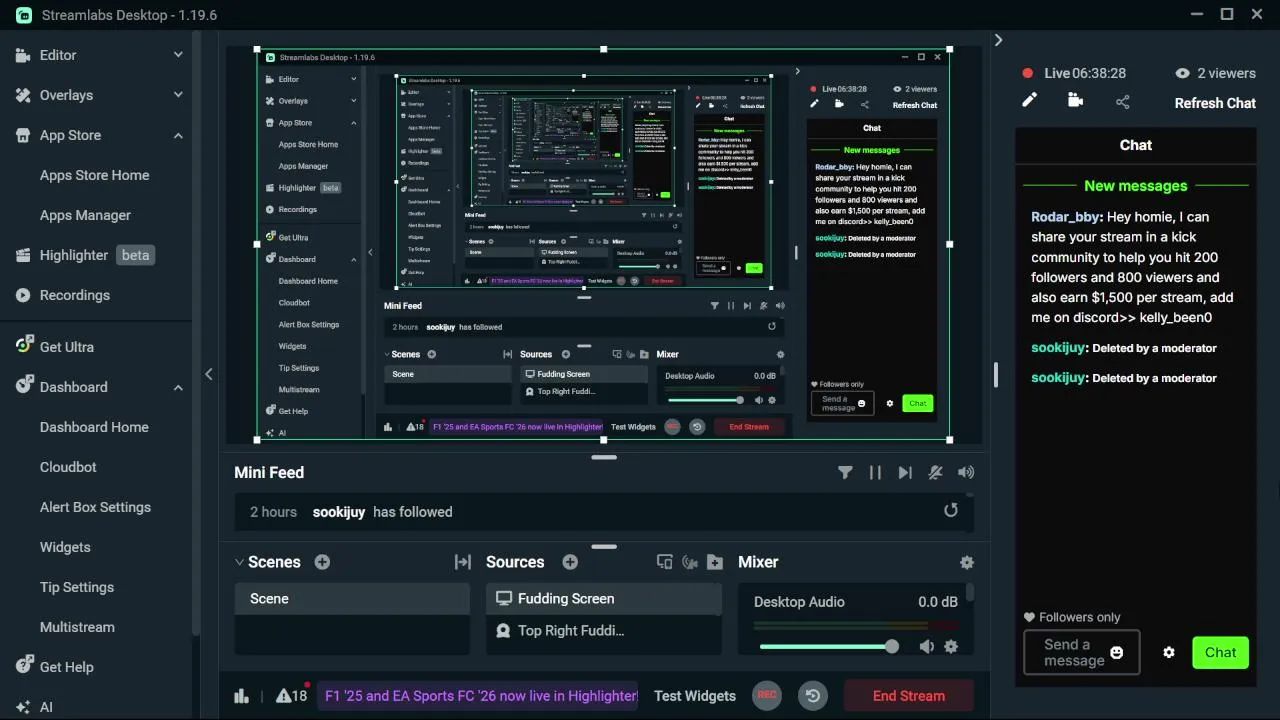Open Desktop Audio source settings gear

[951, 647]
